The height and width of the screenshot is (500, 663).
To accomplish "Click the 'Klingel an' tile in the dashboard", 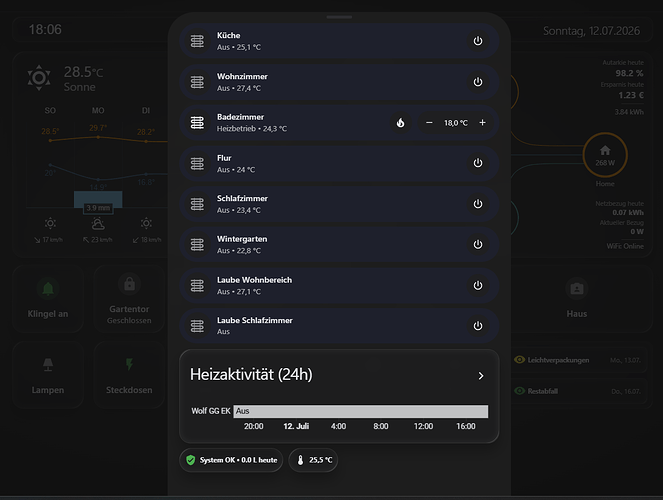I will pos(48,299).
